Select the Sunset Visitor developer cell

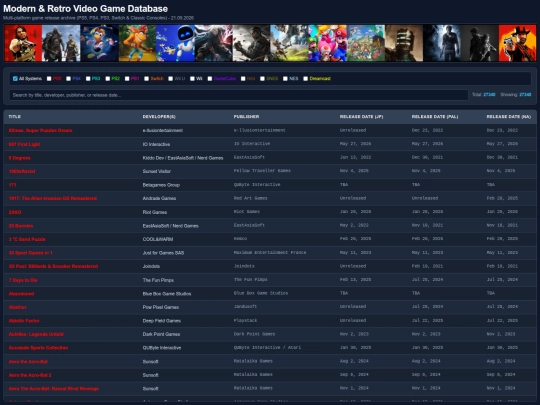[x=156, y=171]
